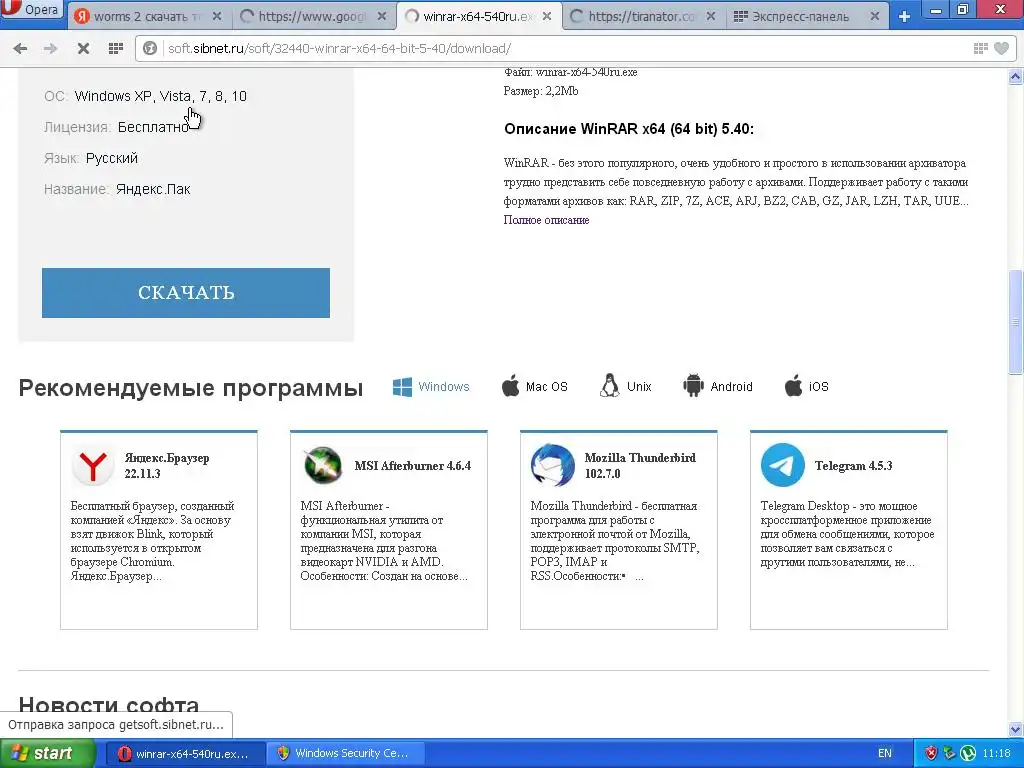1024x768 pixels.
Task: Select the Mac OS platform filter
Action: click(535, 387)
